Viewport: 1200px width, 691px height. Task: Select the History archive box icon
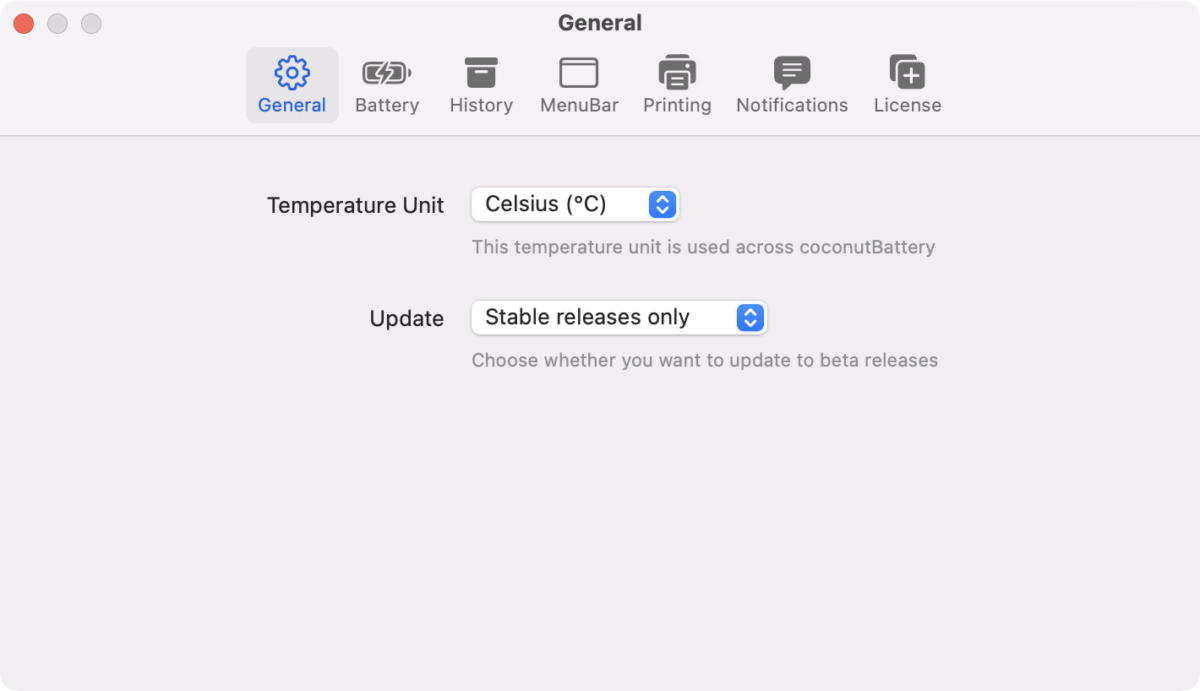[x=481, y=72]
